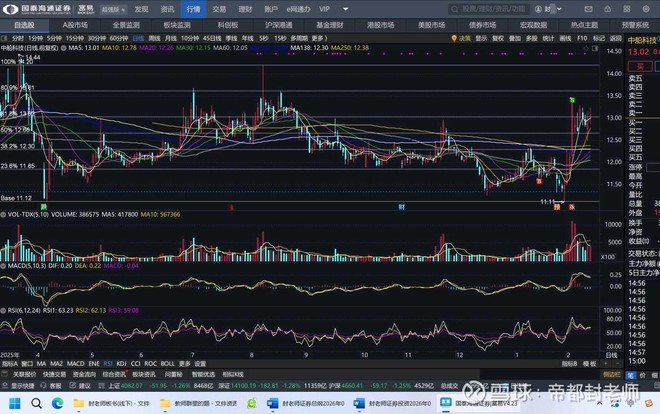Open settings gear icon in top right
Screen dimensions: 660x414
[646, 9]
